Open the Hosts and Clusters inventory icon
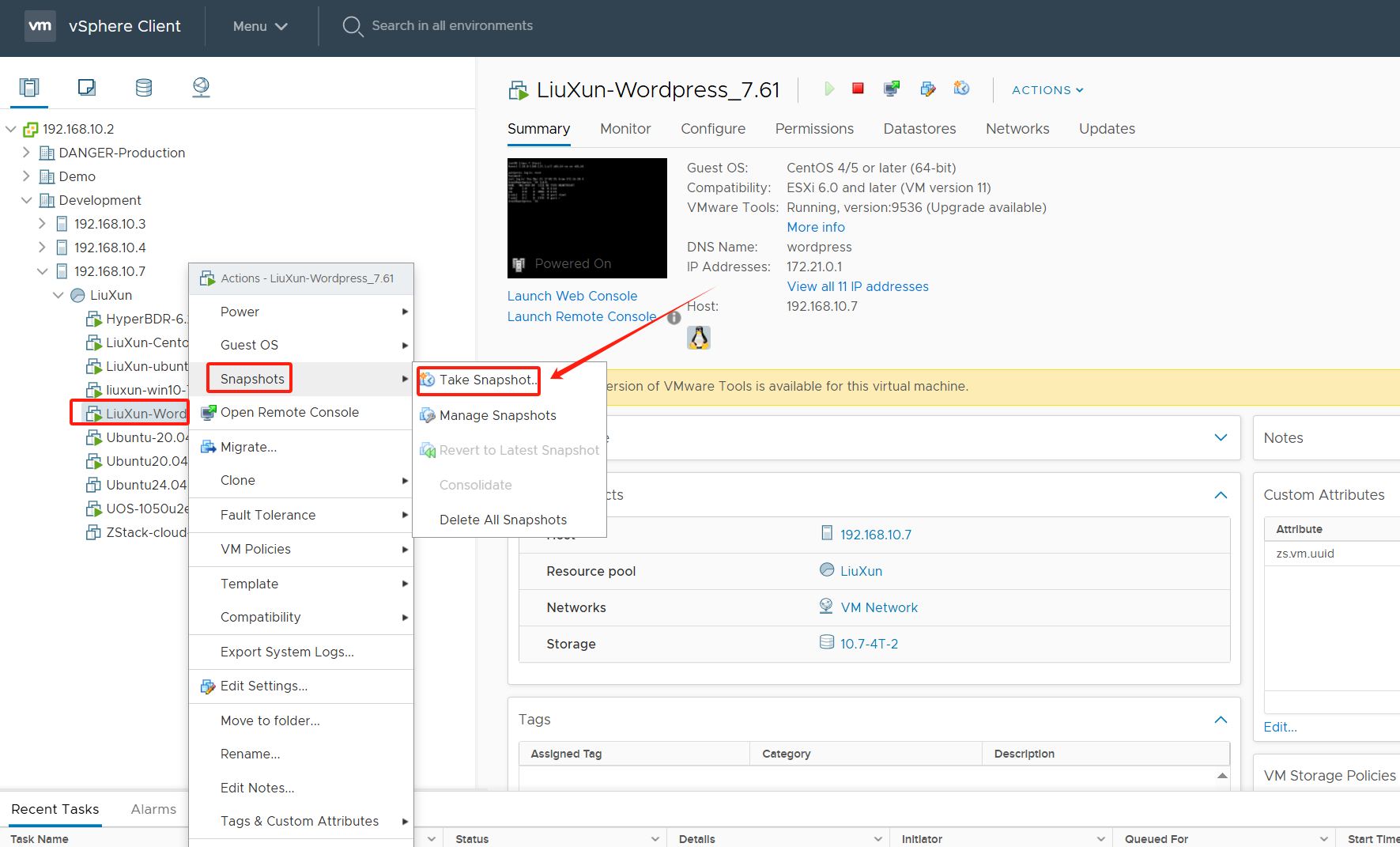Viewport: 1400px width, 847px height. [29, 87]
